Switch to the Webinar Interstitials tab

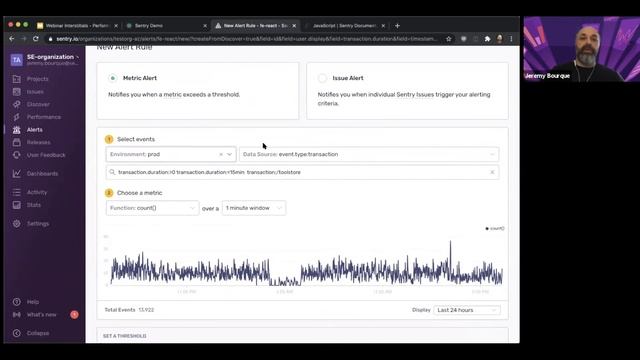point(77,26)
